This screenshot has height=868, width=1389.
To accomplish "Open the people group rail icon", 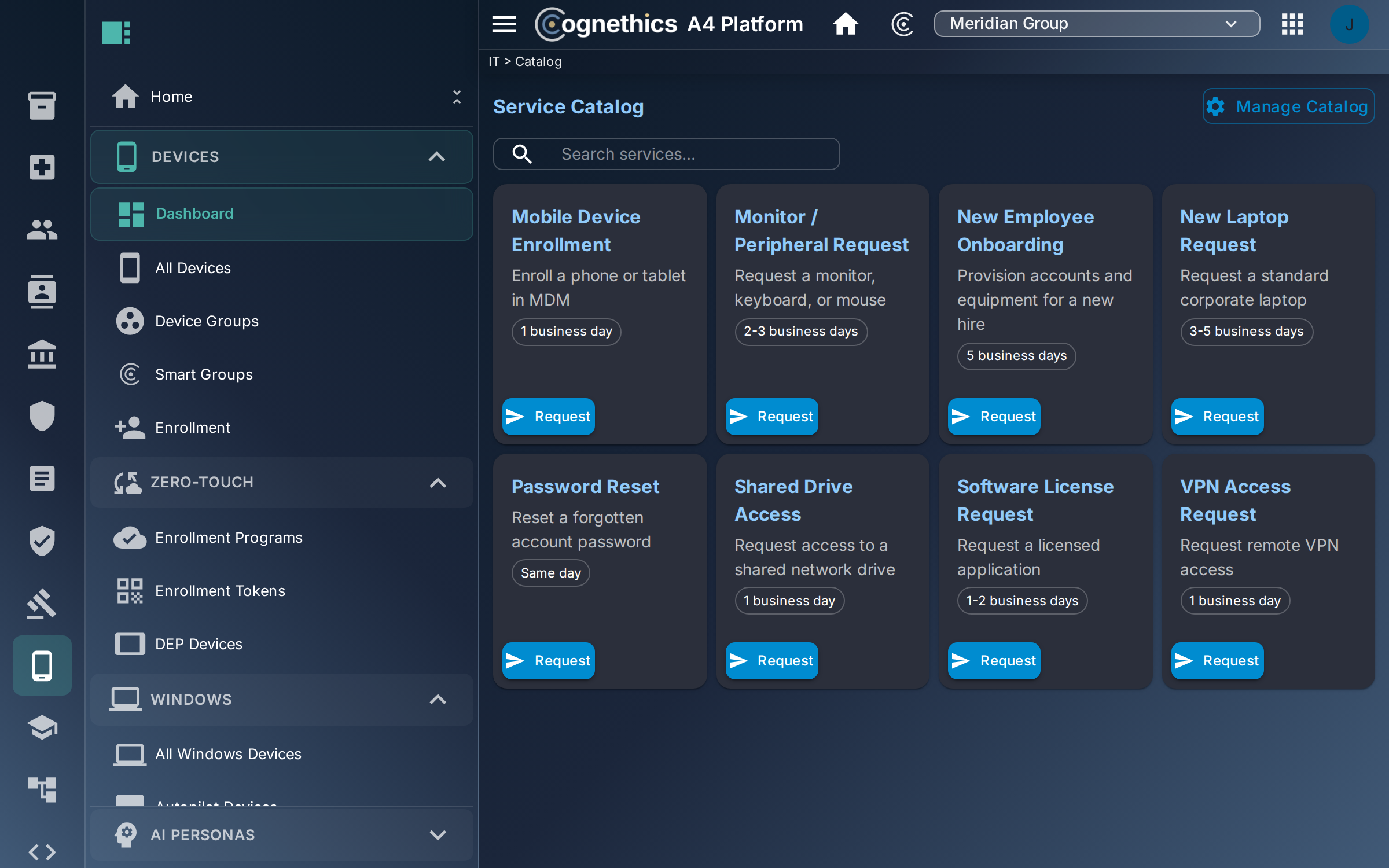I will point(42,230).
